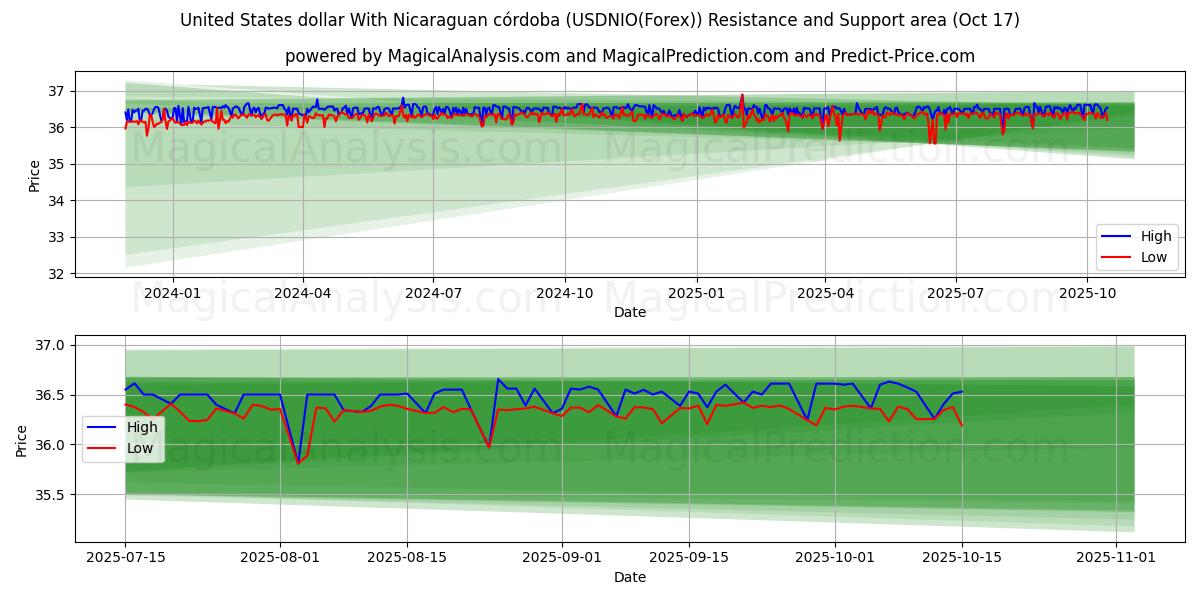
Task: Select the 2025-11-01 date tick label
Action: point(1116,558)
